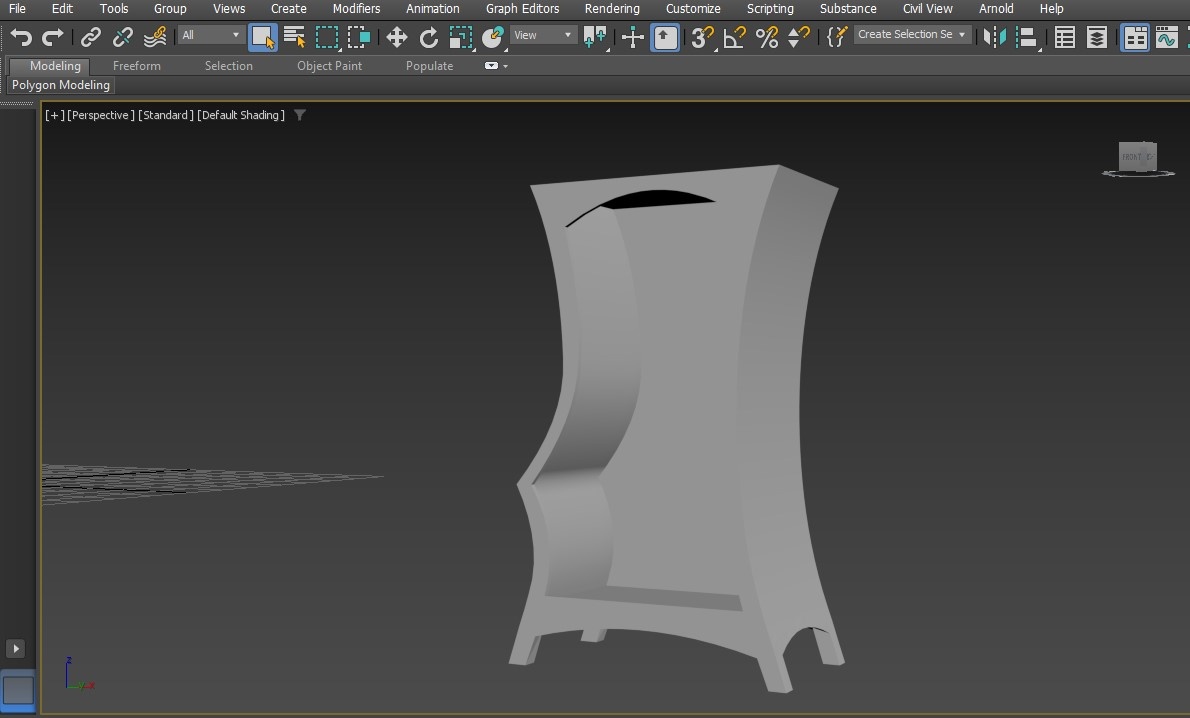Open the reference coordinate 'View' dropdown
The image size is (1190, 718).
[543, 35]
